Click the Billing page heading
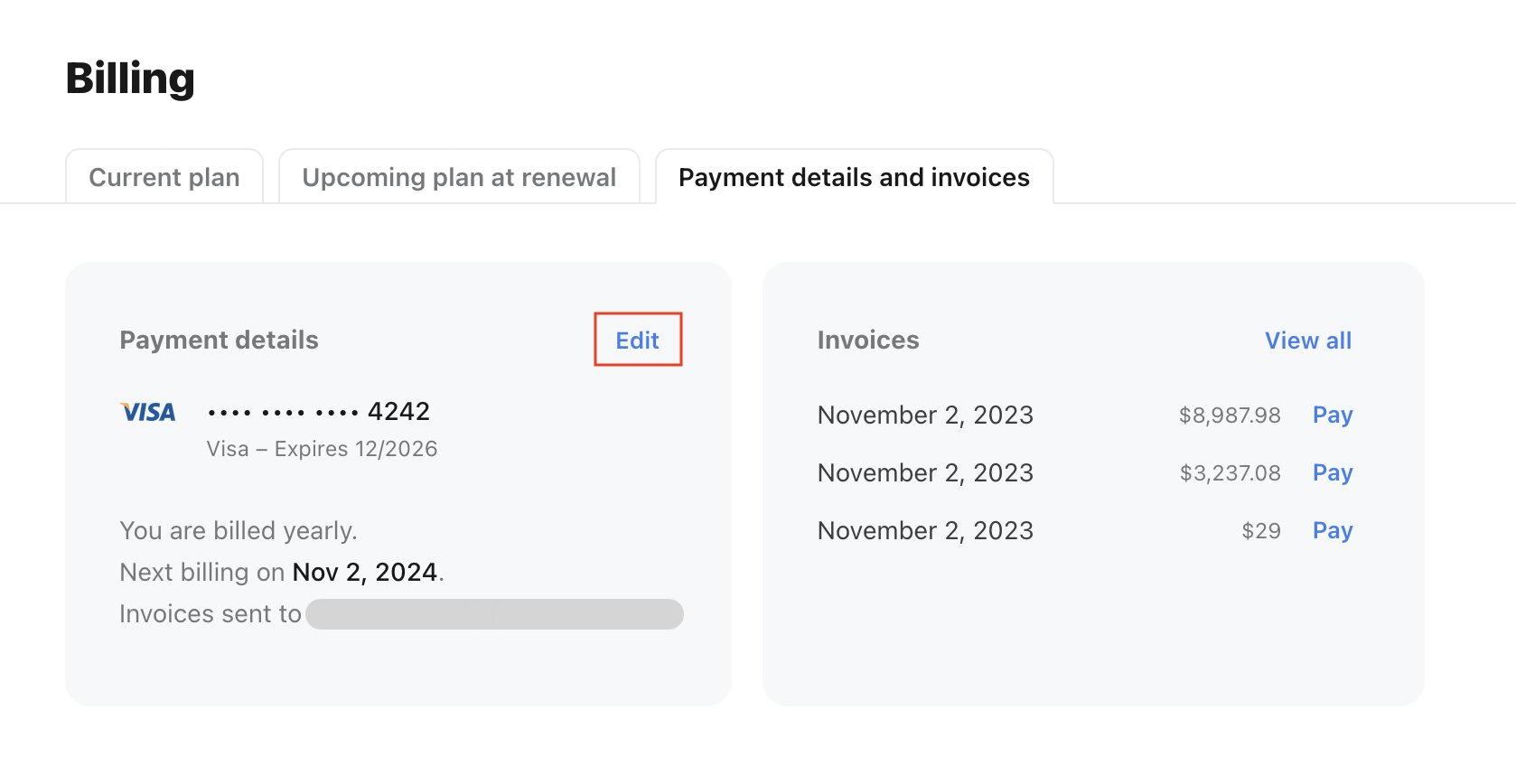Viewport: 1516px width, 784px height. click(130, 79)
